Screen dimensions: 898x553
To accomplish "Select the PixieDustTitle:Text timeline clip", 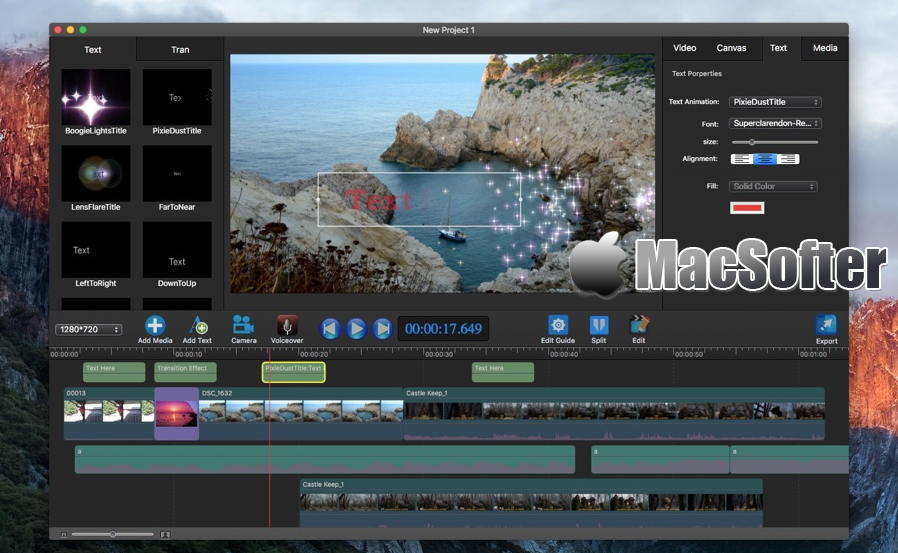I will (x=294, y=372).
